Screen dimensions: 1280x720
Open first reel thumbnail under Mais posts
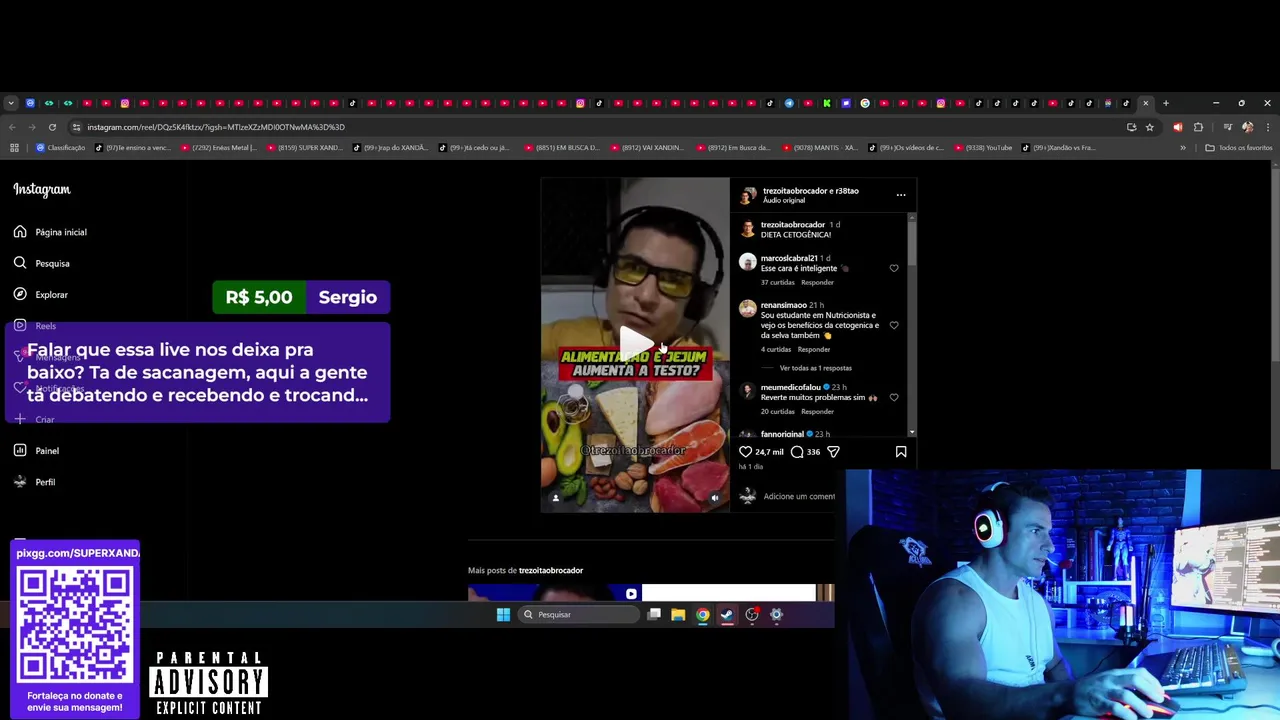(555, 593)
